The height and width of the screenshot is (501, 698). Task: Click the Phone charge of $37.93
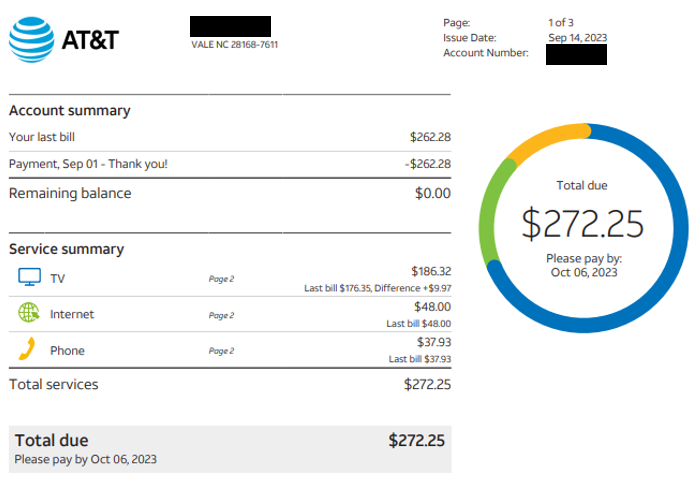click(434, 342)
